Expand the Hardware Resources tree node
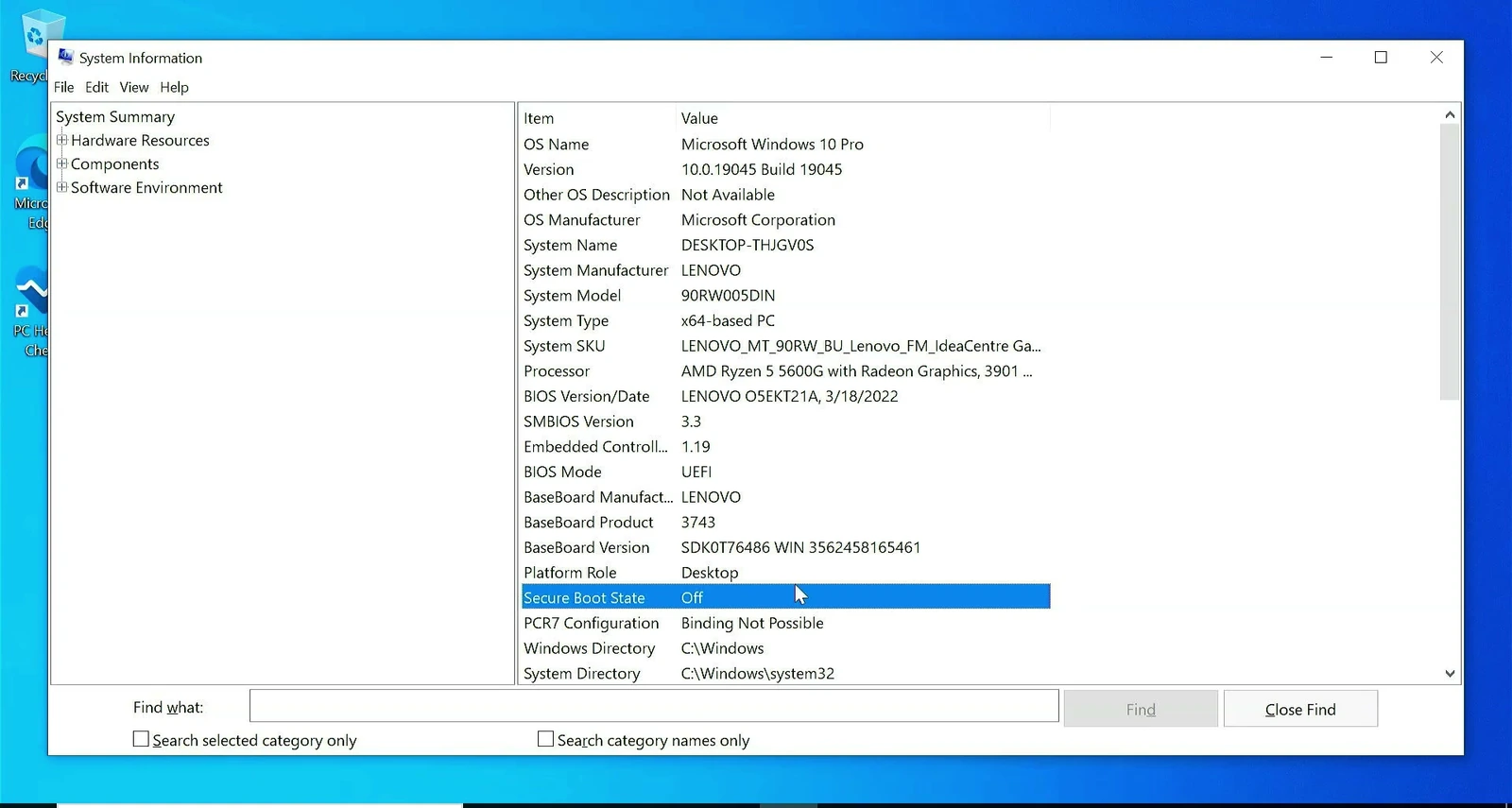1512x808 pixels. 61,140
